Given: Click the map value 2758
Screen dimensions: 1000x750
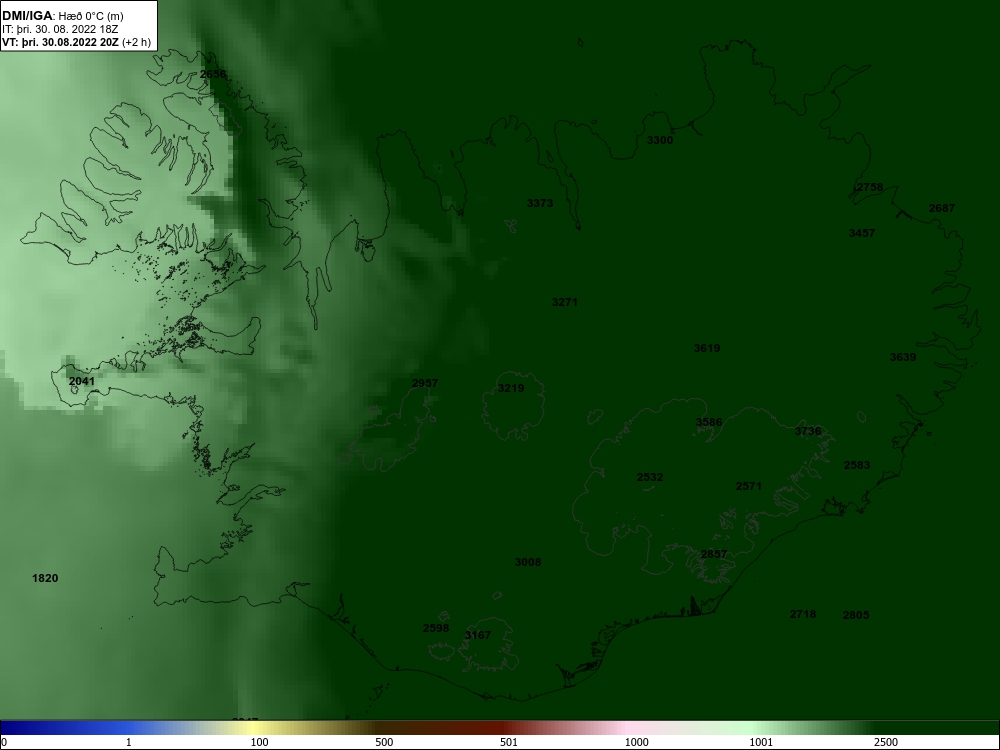Looking at the screenshot, I should [870, 187].
